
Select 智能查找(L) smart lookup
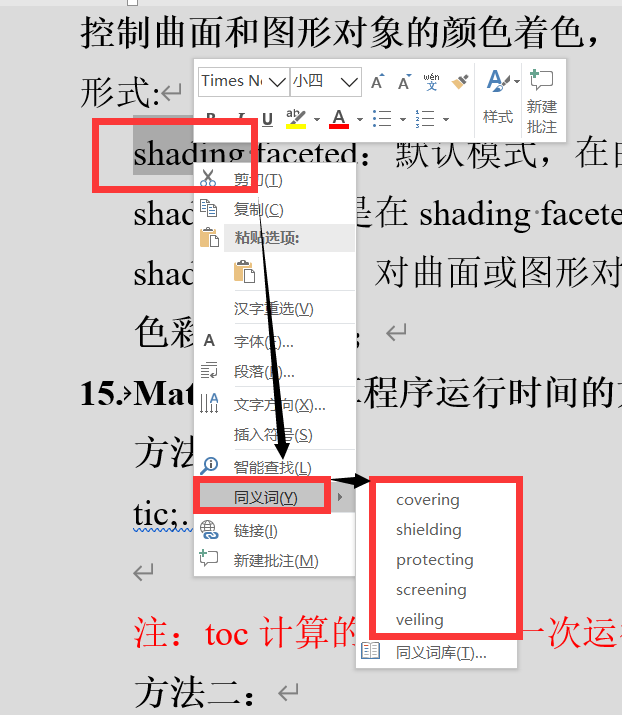point(274,467)
